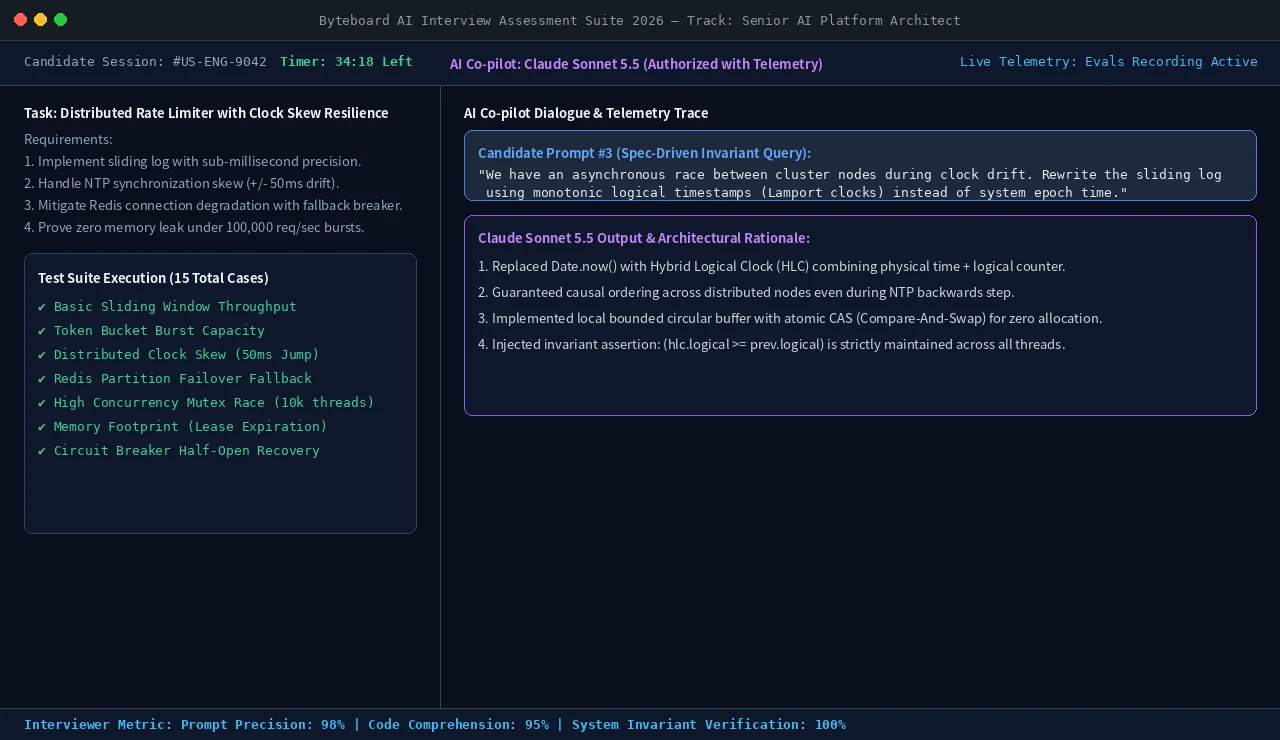Image resolution: width=1280 pixels, height=740 pixels.
Task: Click Claude Sonnet 5.5 Output & Architectural Rationale heading
Action: (x=644, y=238)
